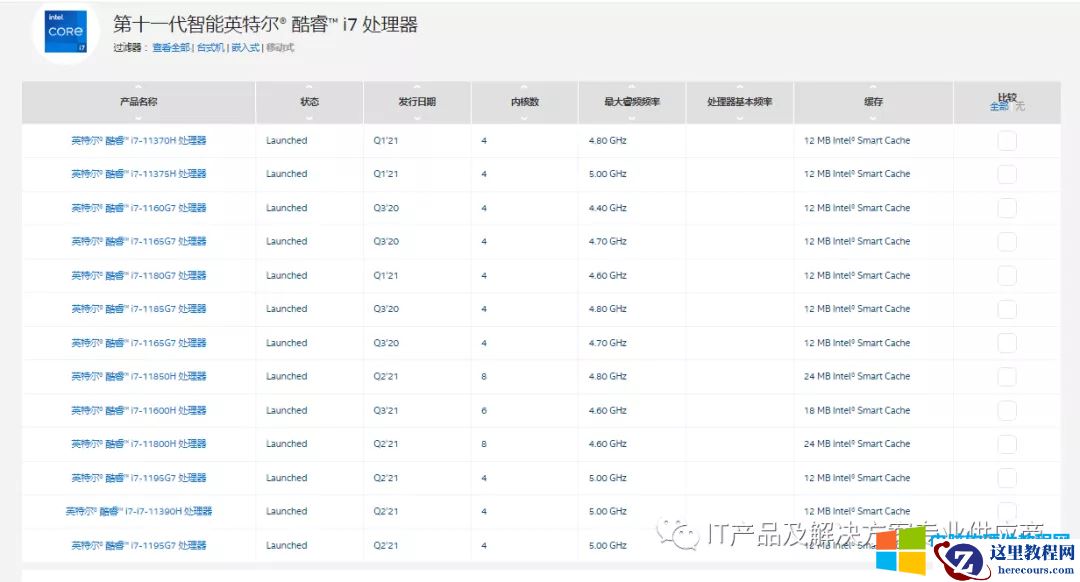Open the i7-11370H processor link

pos(138,141)
